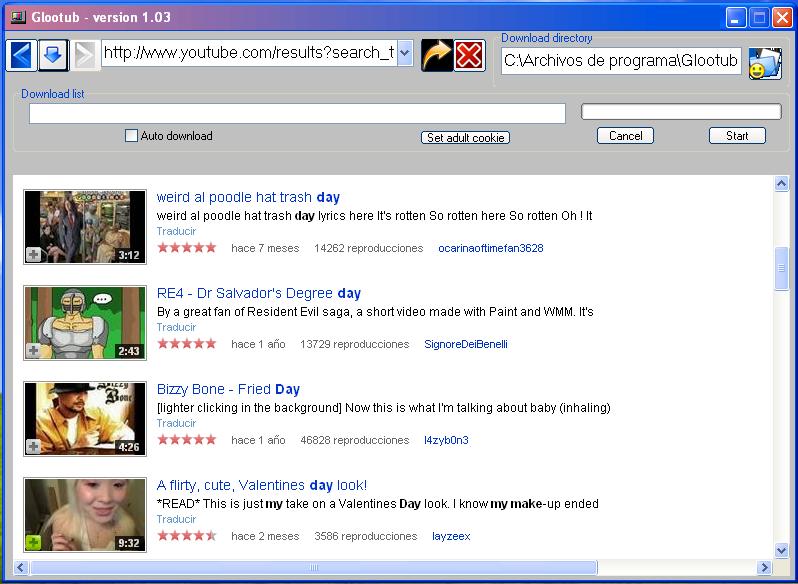Click the YouTube URL address field
Viewport: 798px width, 584px height.
(x=249, y=53)
